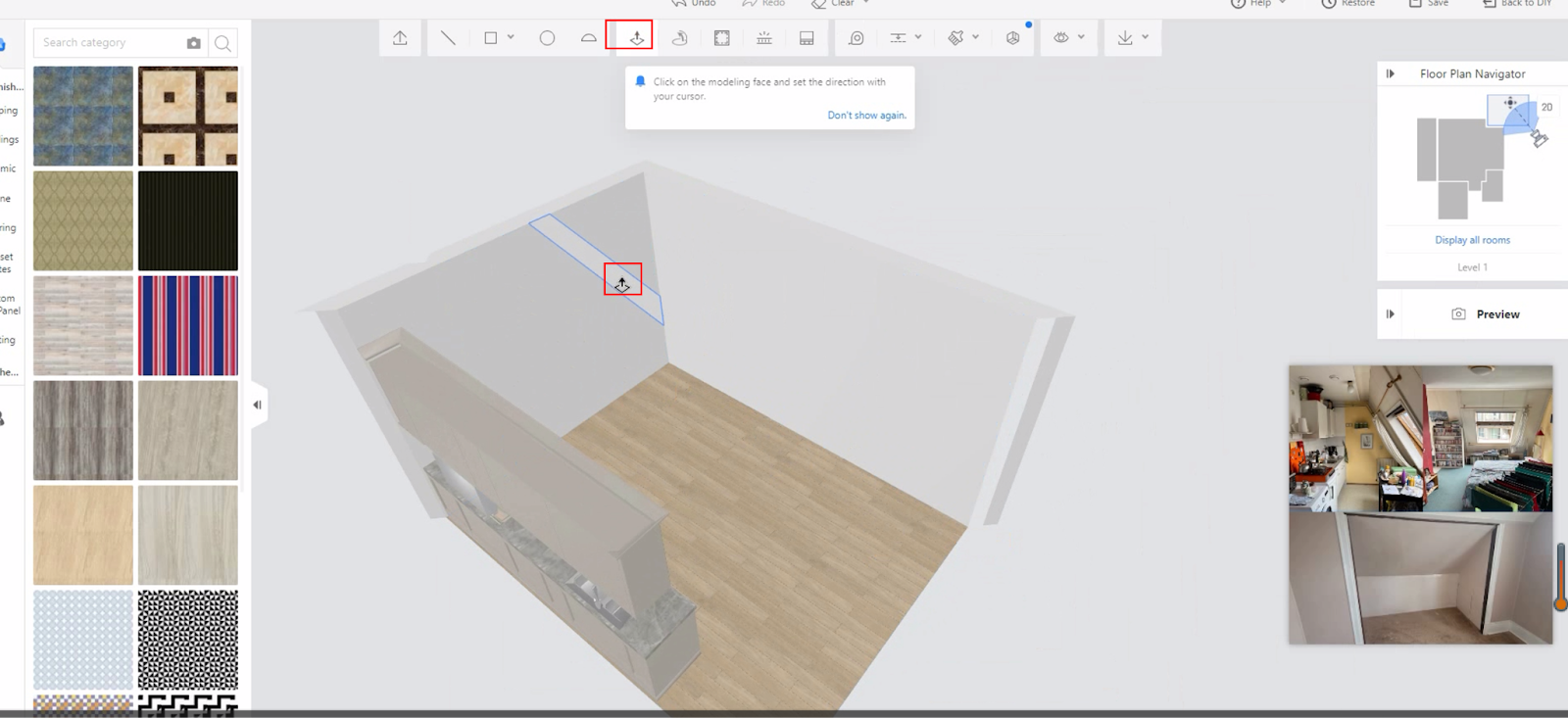1568x718 pixels.
Task: Select the black and white triangle pattern
Action: point(188,640)
